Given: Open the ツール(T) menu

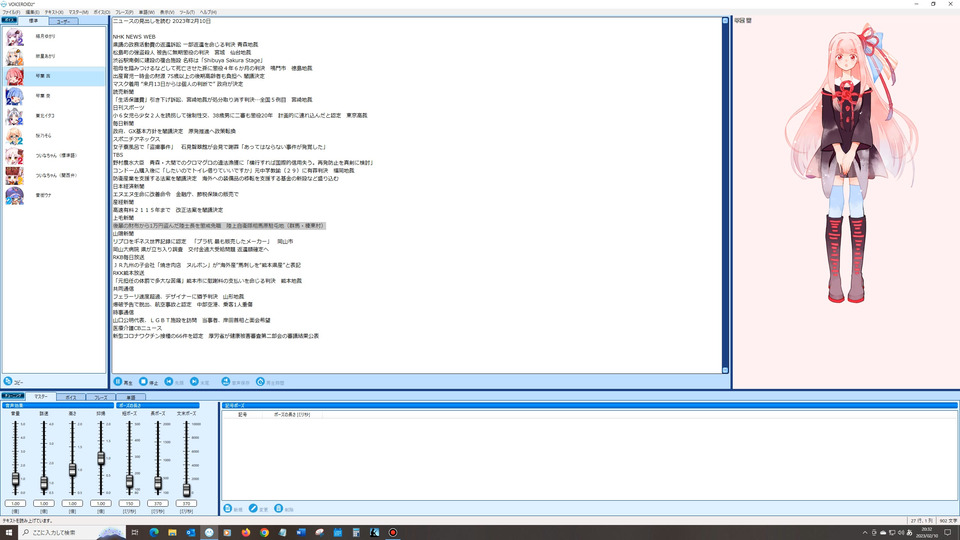Looking at the screenshot, I should (x=187, y=12).
